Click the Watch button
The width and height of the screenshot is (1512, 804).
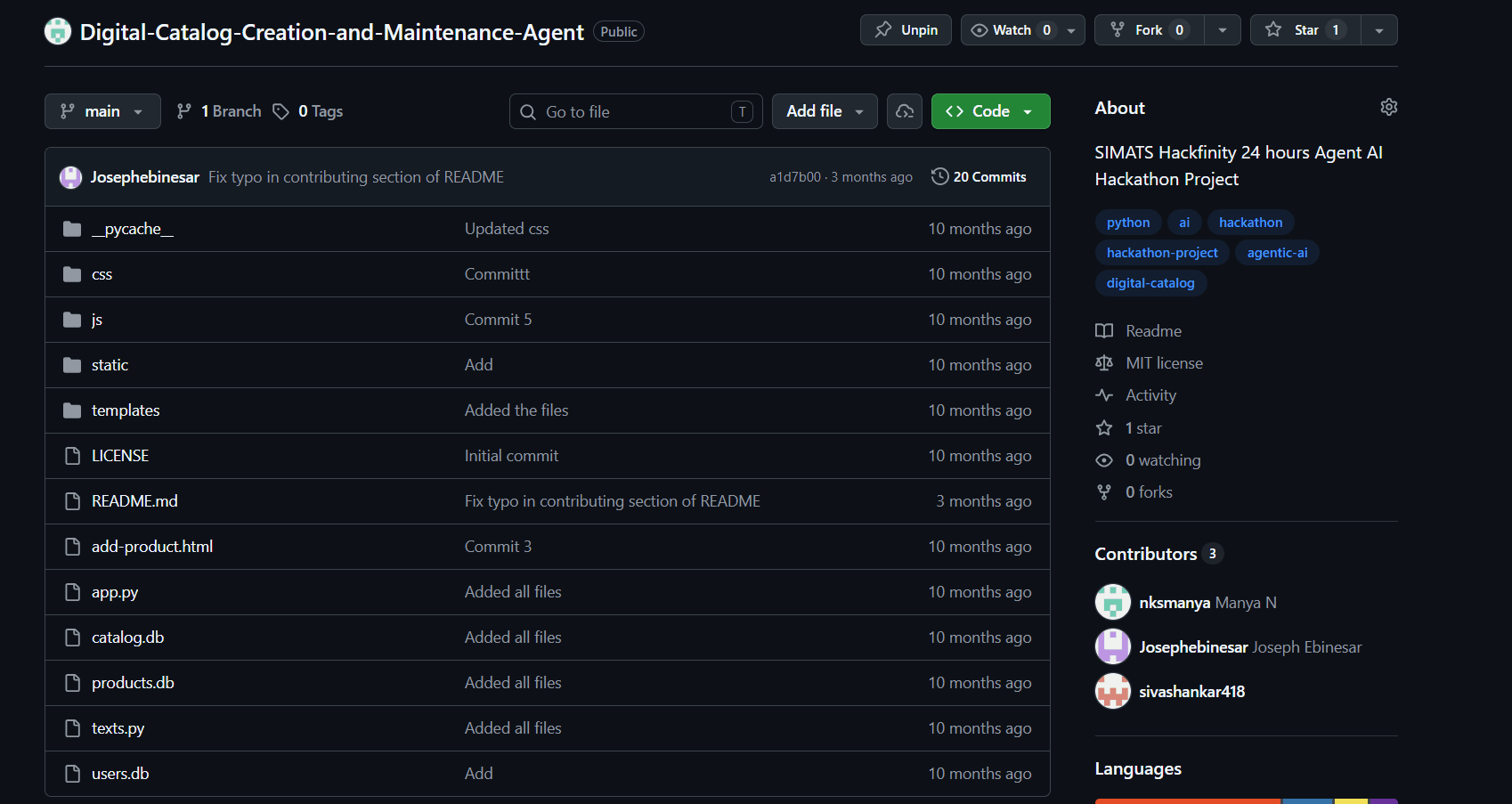click(x=1010, y=30)
